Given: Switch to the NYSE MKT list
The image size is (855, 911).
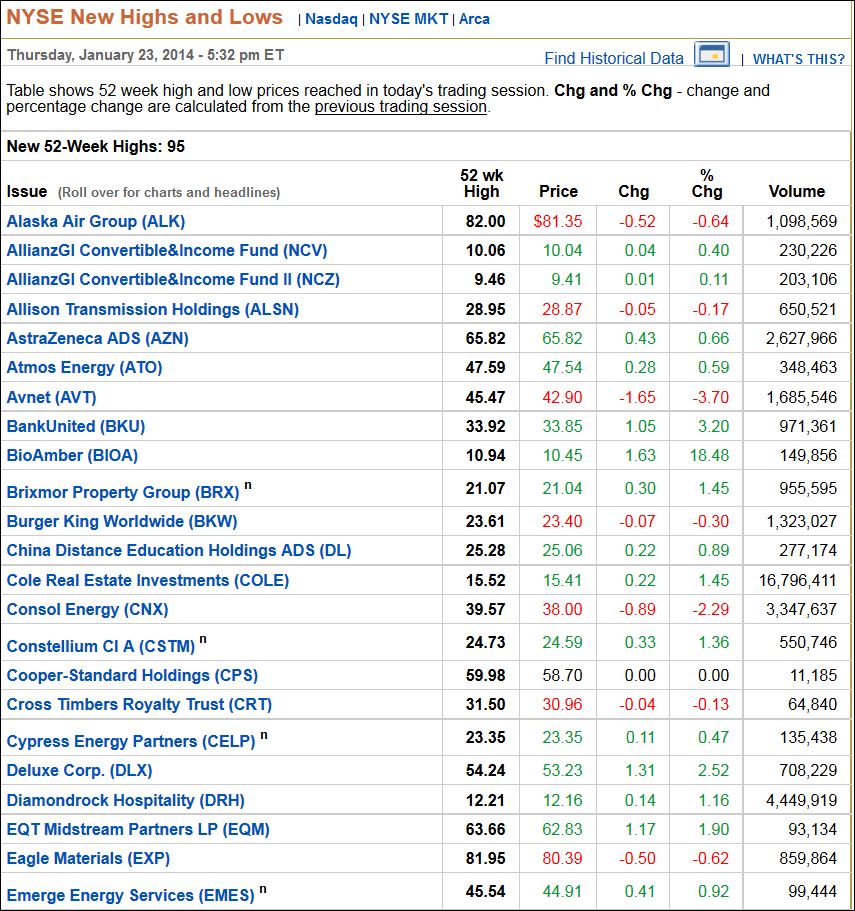Looking at the screenshot, I should 408,19.
